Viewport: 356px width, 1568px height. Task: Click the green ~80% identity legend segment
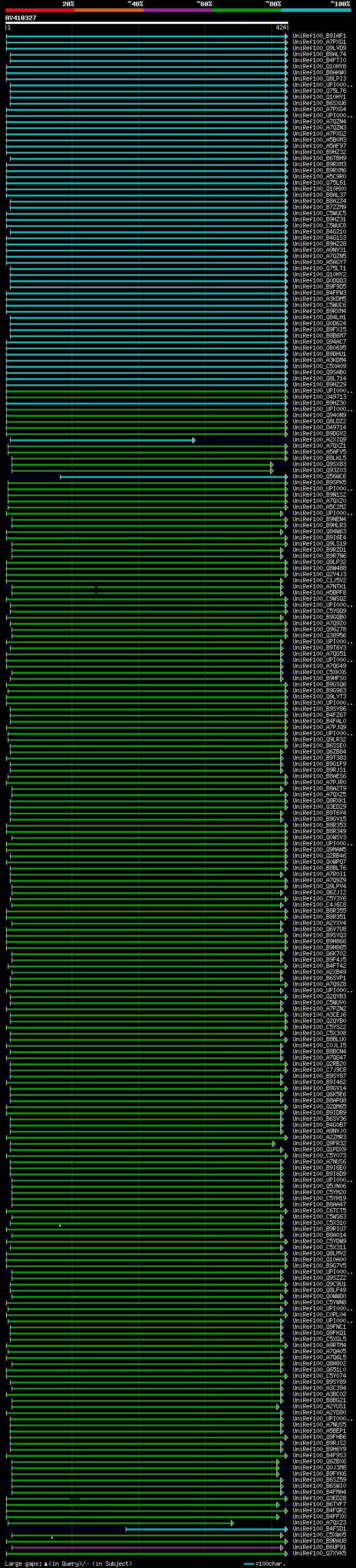[x=247, y=10]
